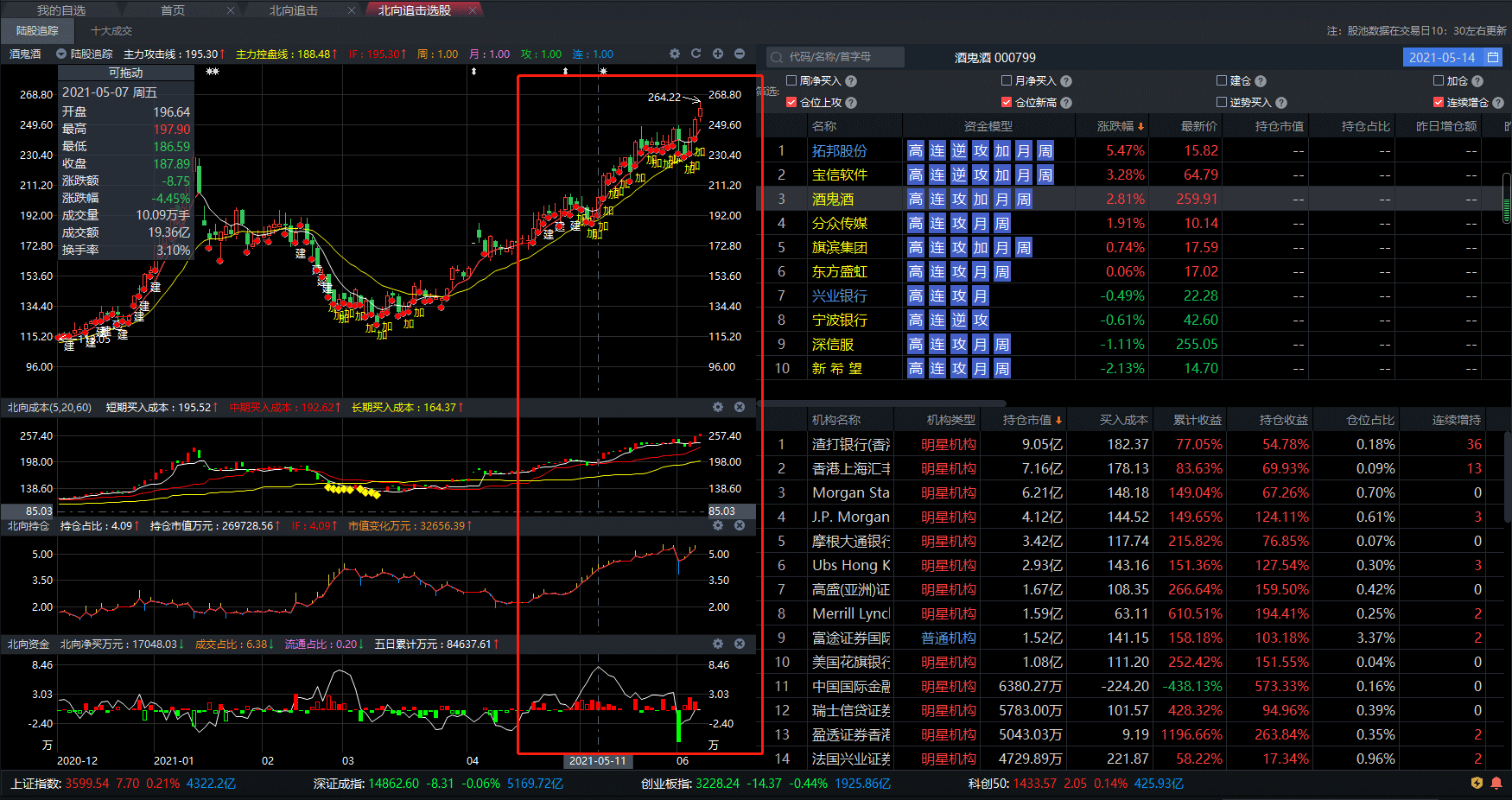1512x800 pixels.
Task: Close the 首页 tab
Action: pyautogui.click(x=231, y=10)
